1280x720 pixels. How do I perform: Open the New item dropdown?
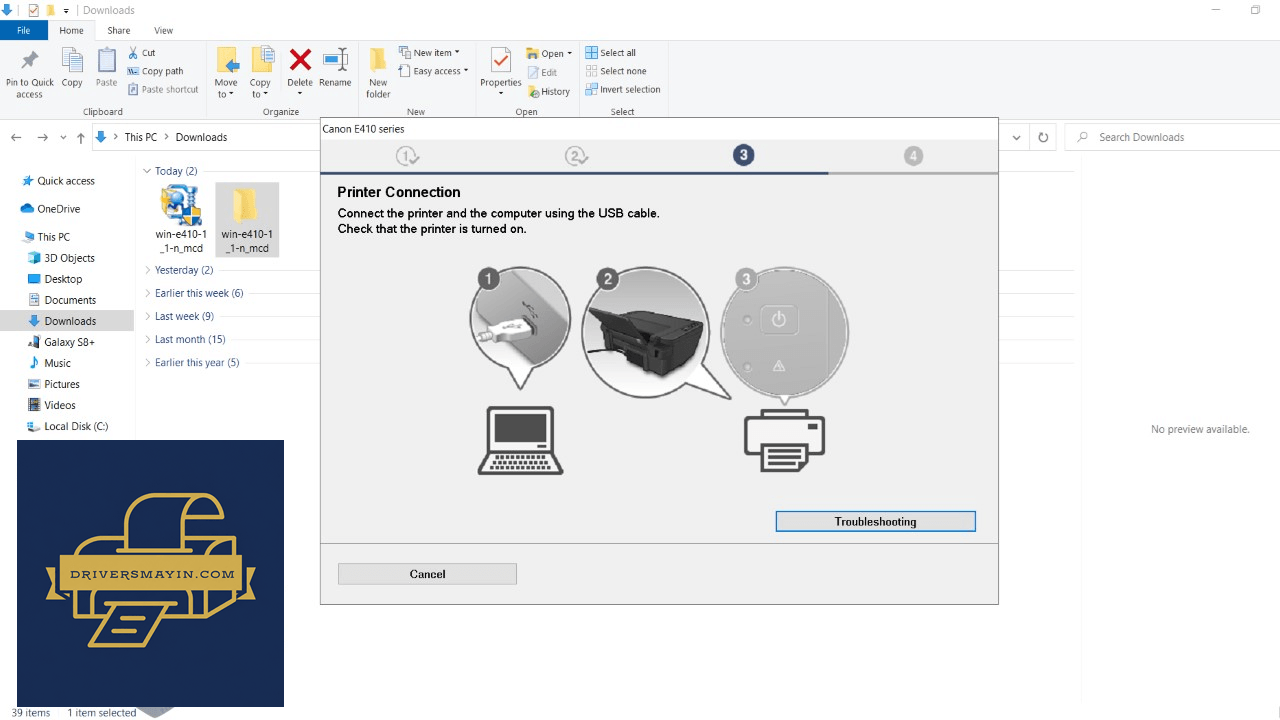coord(429,53)
